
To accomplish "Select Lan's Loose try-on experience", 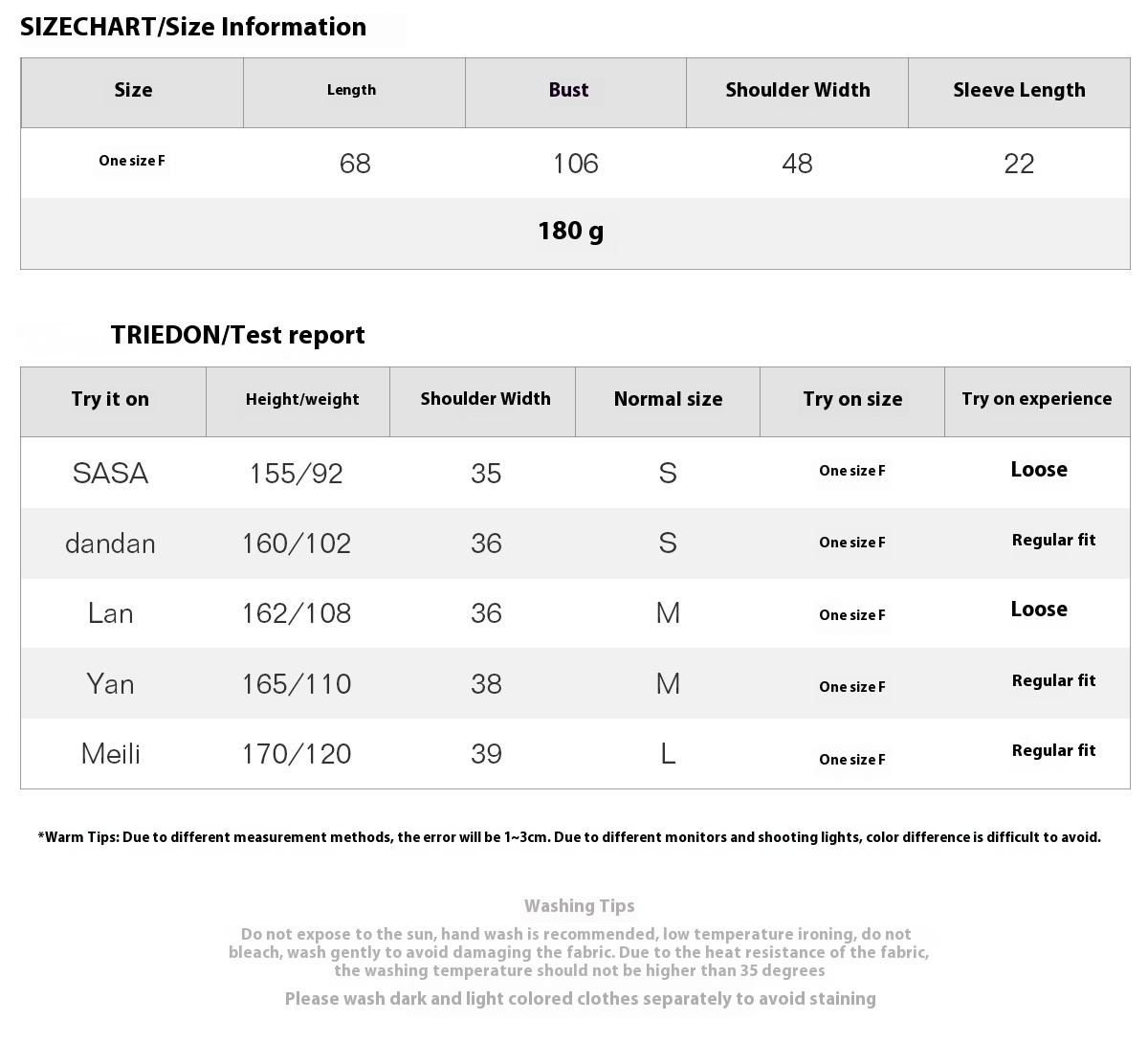I will (1039, 610).
